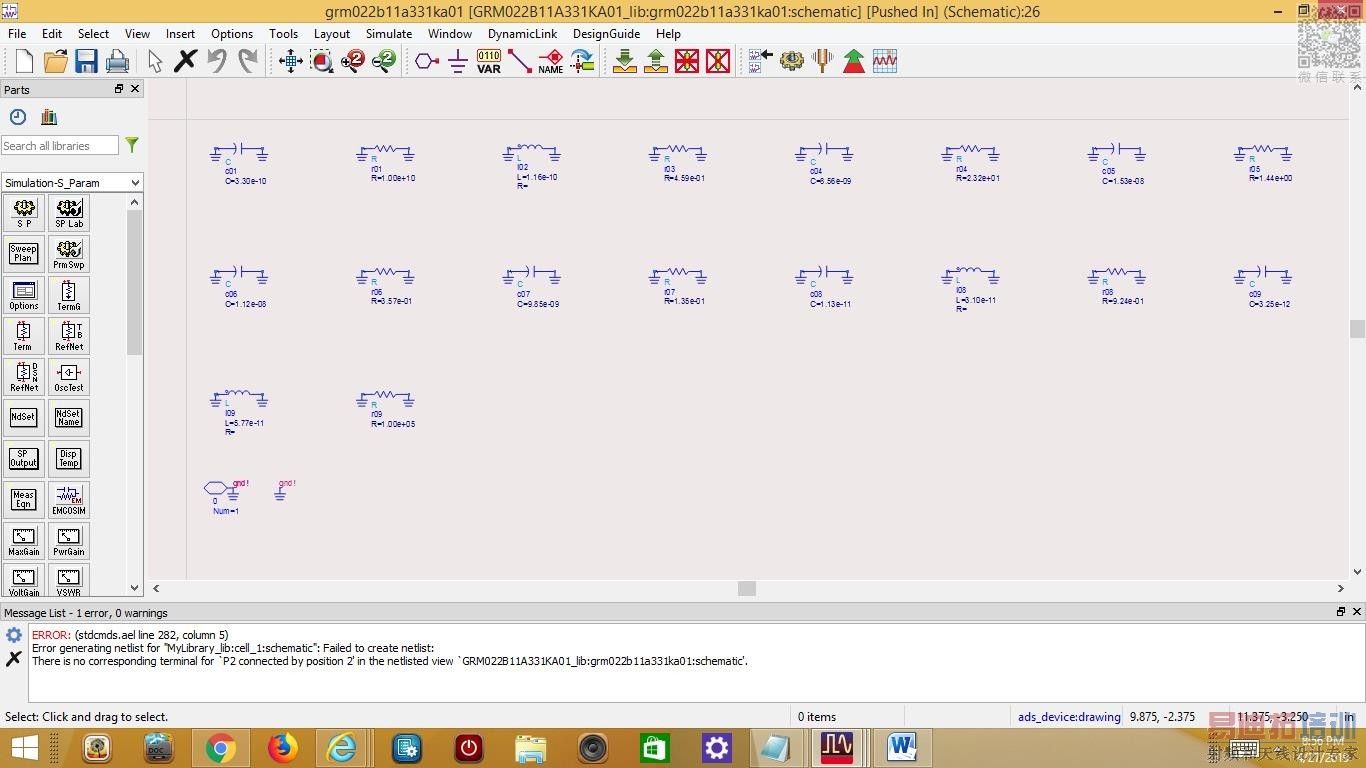Zoom out by two using the minus magnifier
This screenshot has width=1366, height=768.
384,61
